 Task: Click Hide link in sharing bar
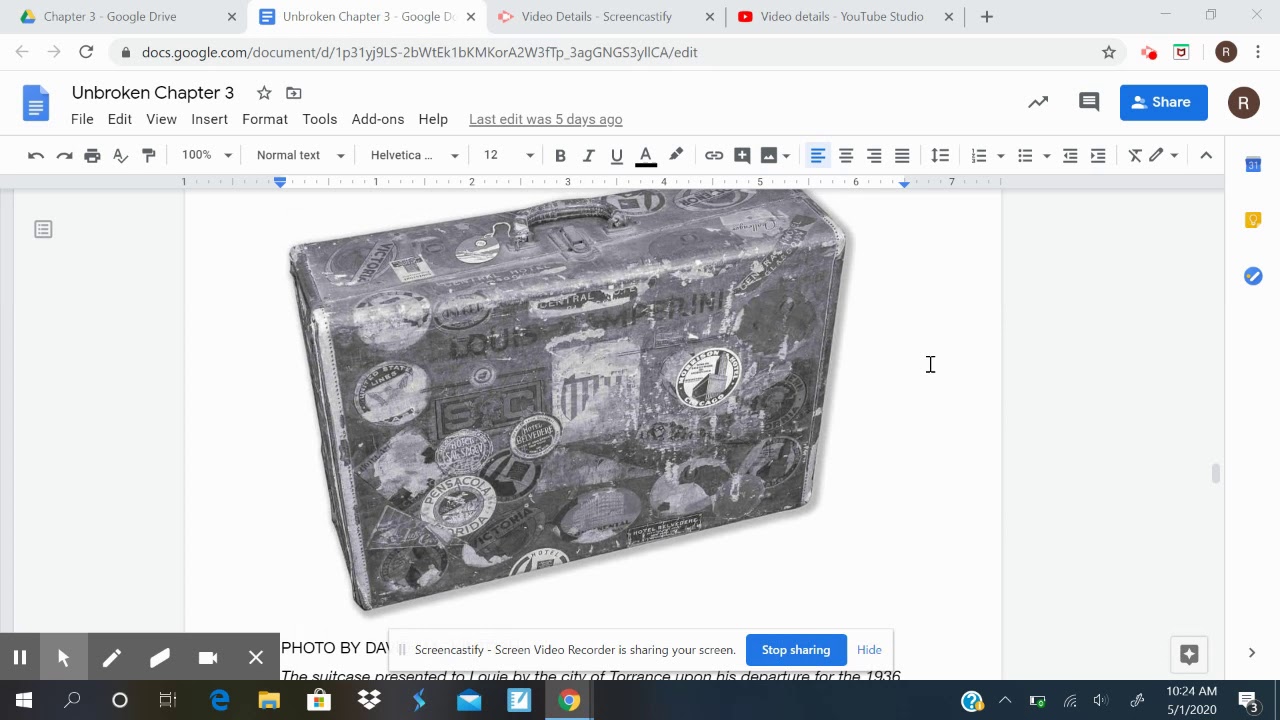click(869, 650)
